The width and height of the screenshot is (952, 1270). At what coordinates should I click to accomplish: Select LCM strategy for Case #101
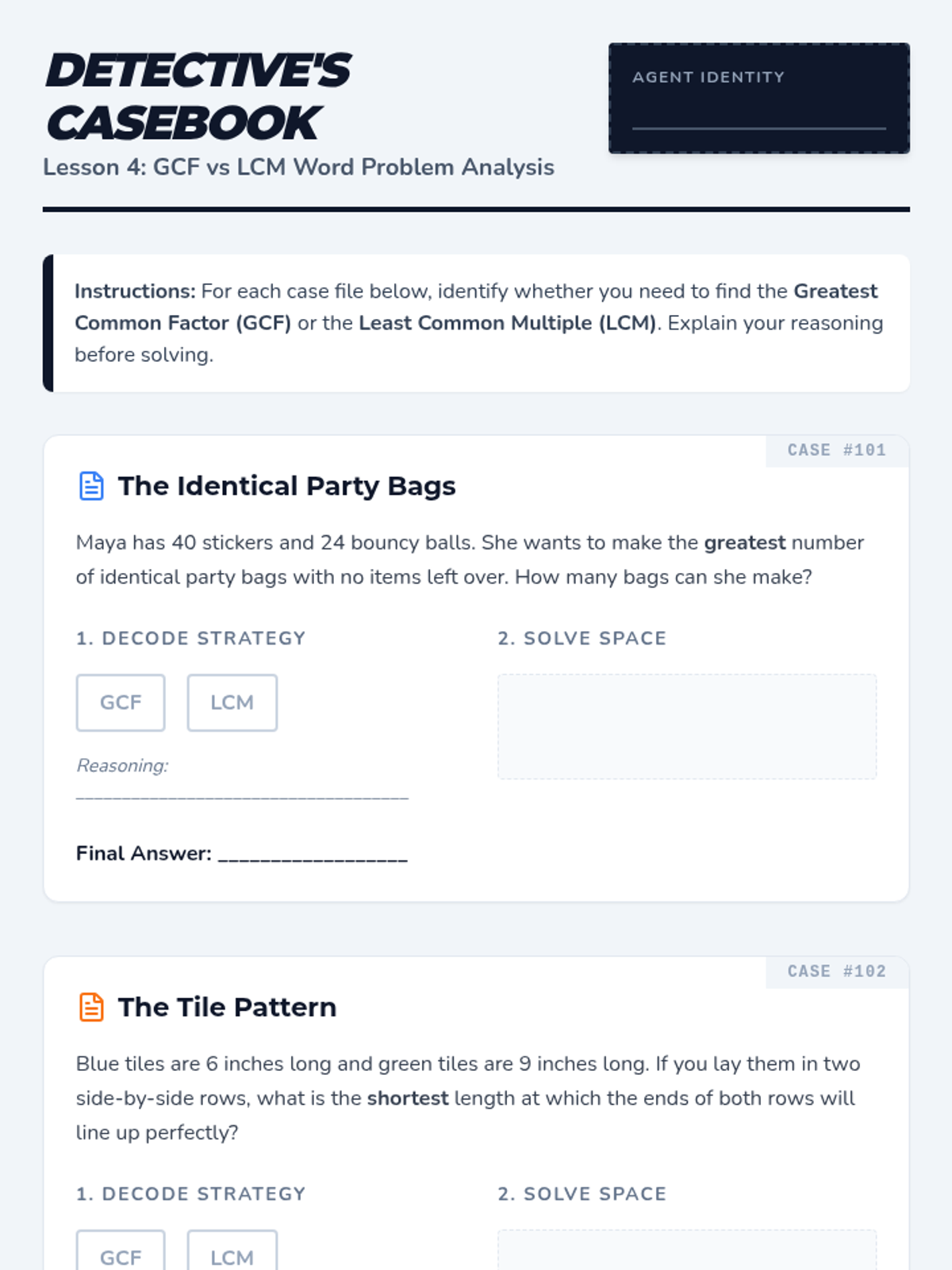point(232,702)
